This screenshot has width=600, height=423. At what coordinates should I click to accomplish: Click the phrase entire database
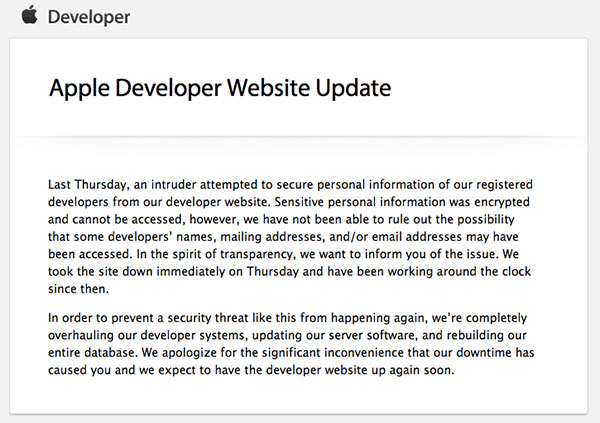pyautogui.click(x=92, y=353)
